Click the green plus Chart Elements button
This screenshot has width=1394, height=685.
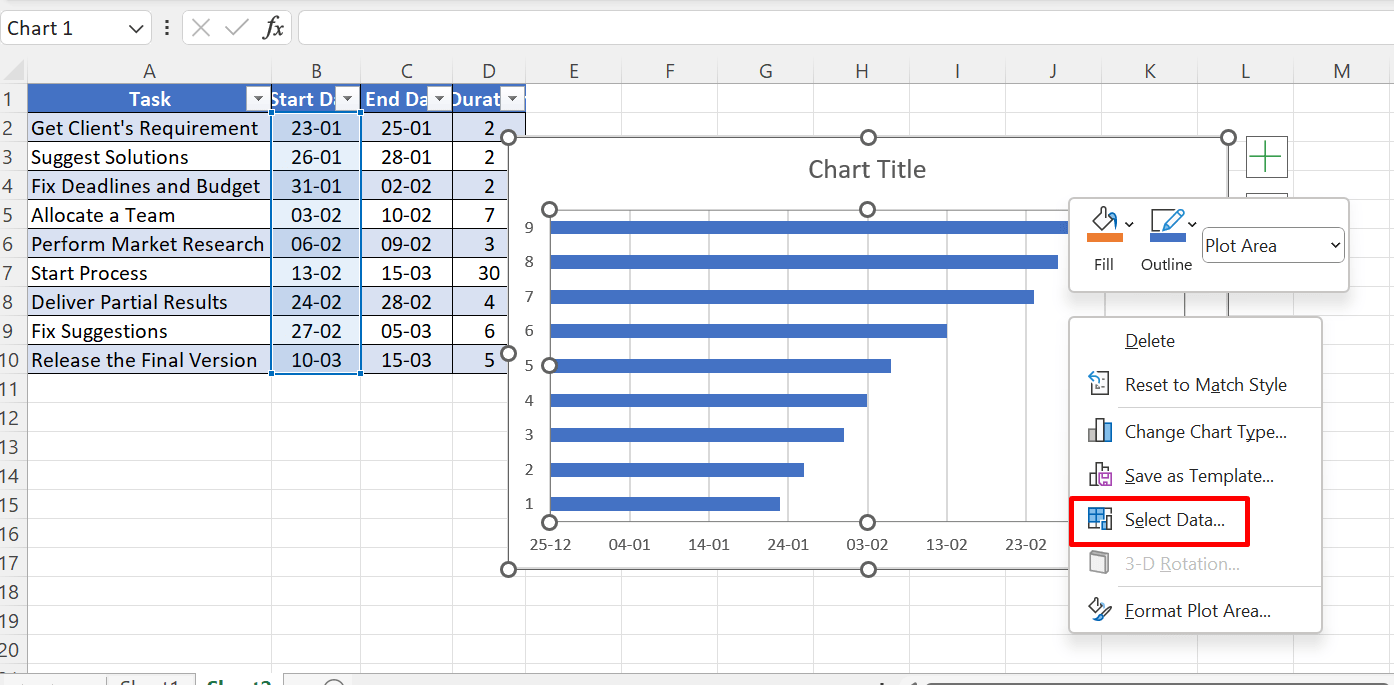coord(1266,158)
